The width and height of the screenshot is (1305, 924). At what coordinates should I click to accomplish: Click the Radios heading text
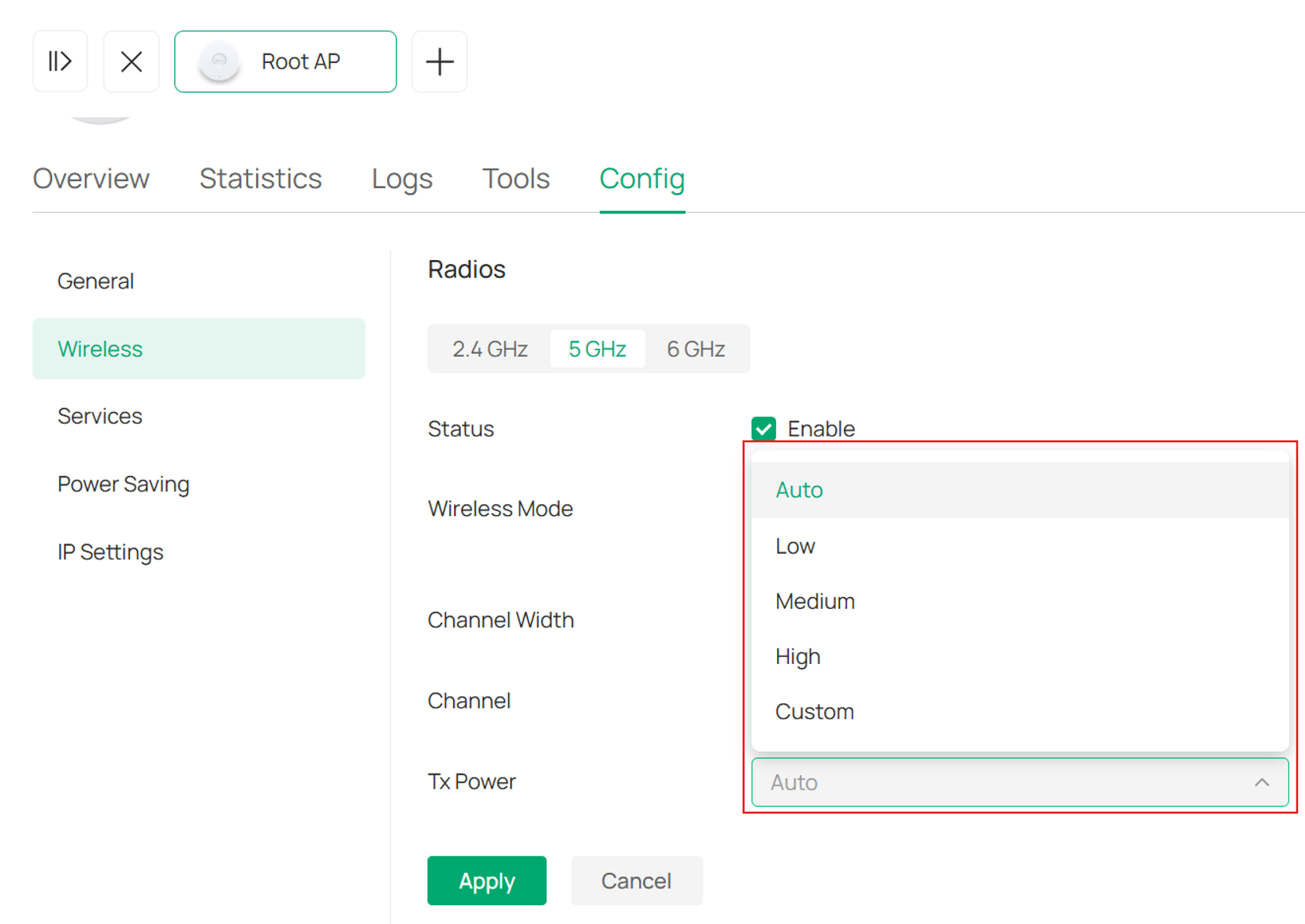[x=467, y=269]
